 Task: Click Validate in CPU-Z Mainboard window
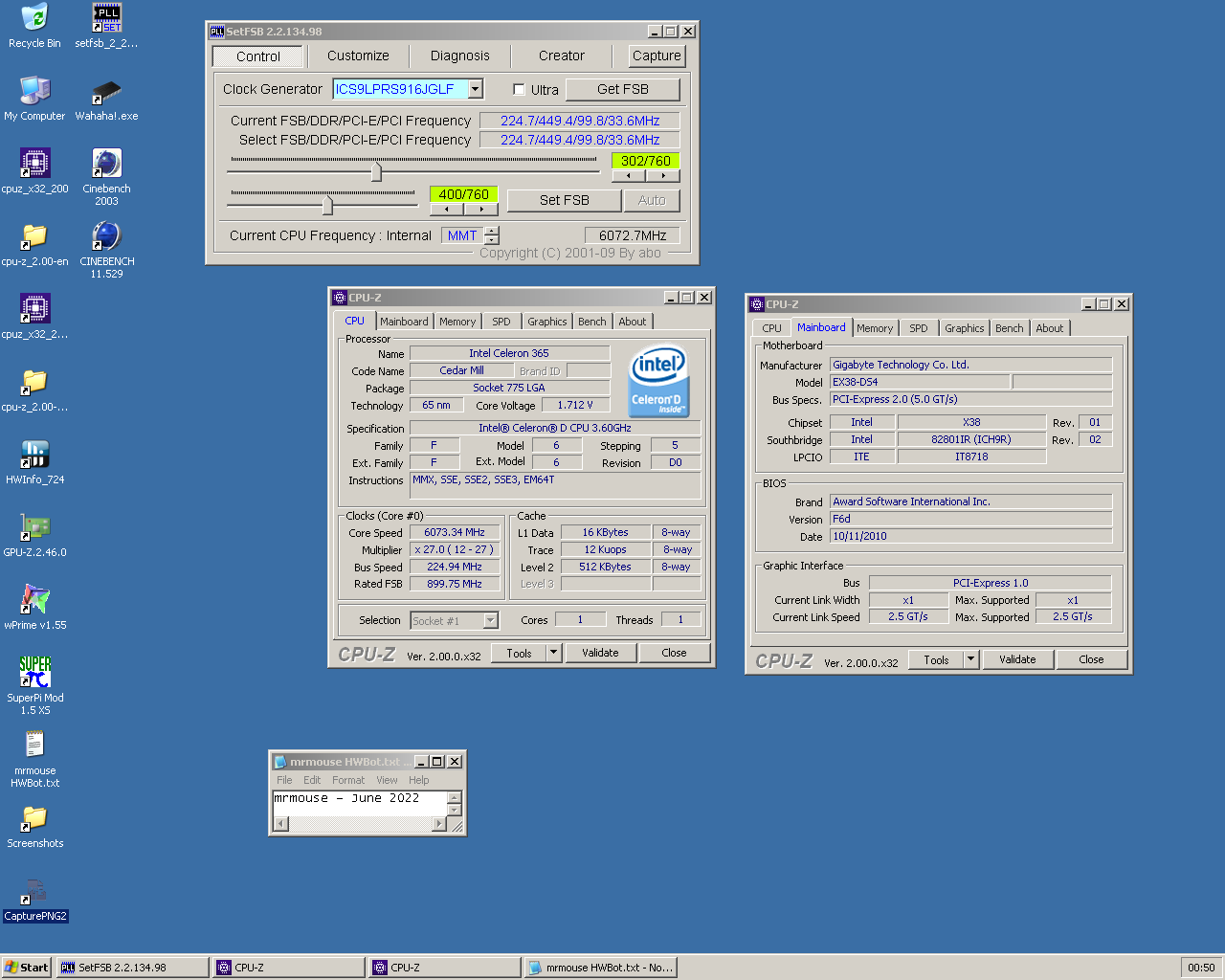1017,659
